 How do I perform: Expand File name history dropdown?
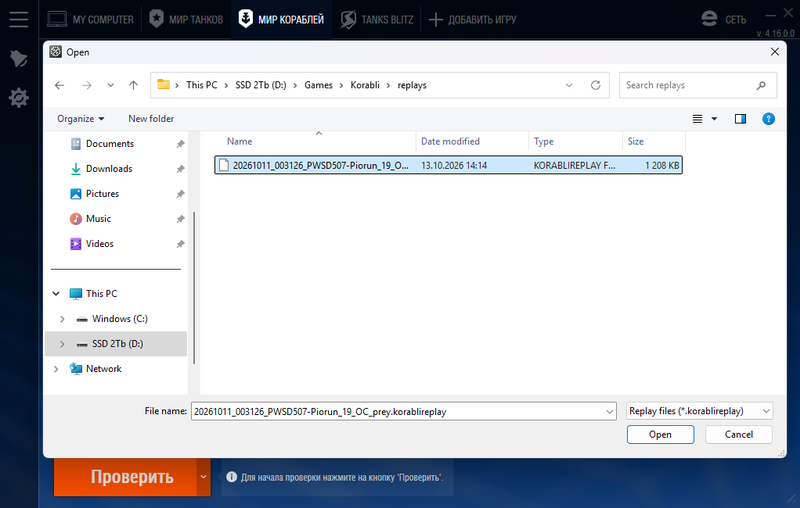pos(610,411)
